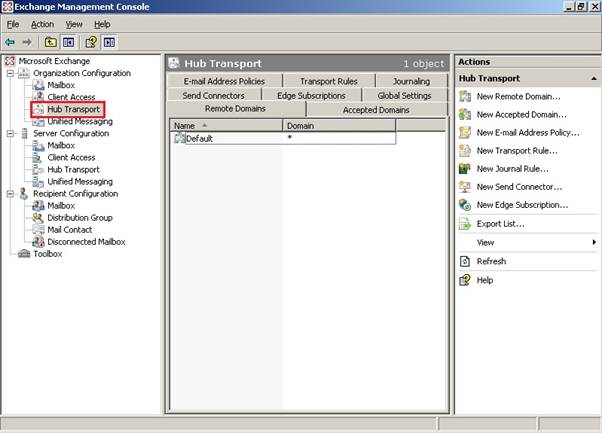Select the Mail Contact tree item
602x433 pixels.
(x=69, y=230)
